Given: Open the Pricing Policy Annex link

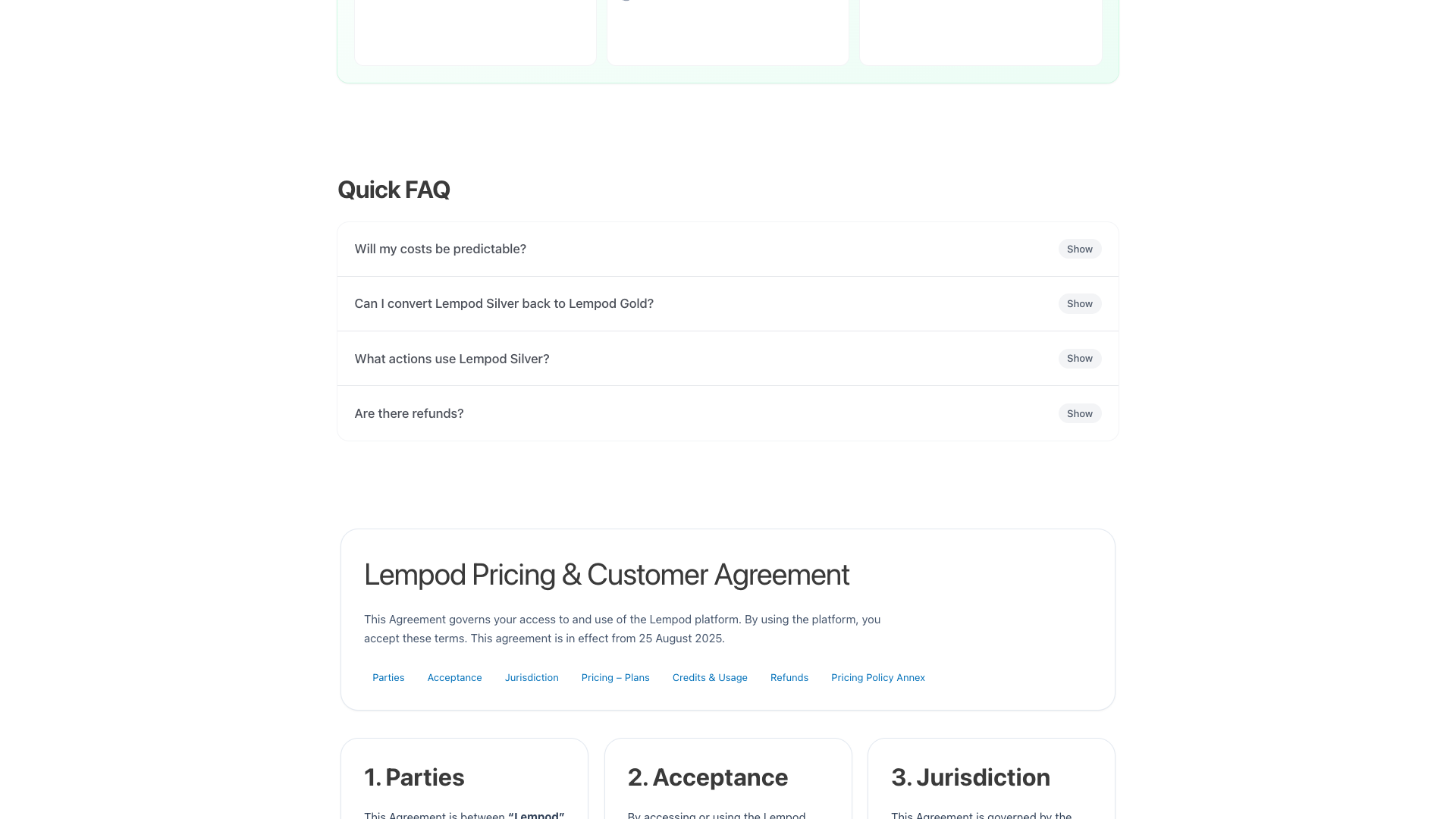Looking at the screenshot, I should pyautogui.click(x=877, y=677).
